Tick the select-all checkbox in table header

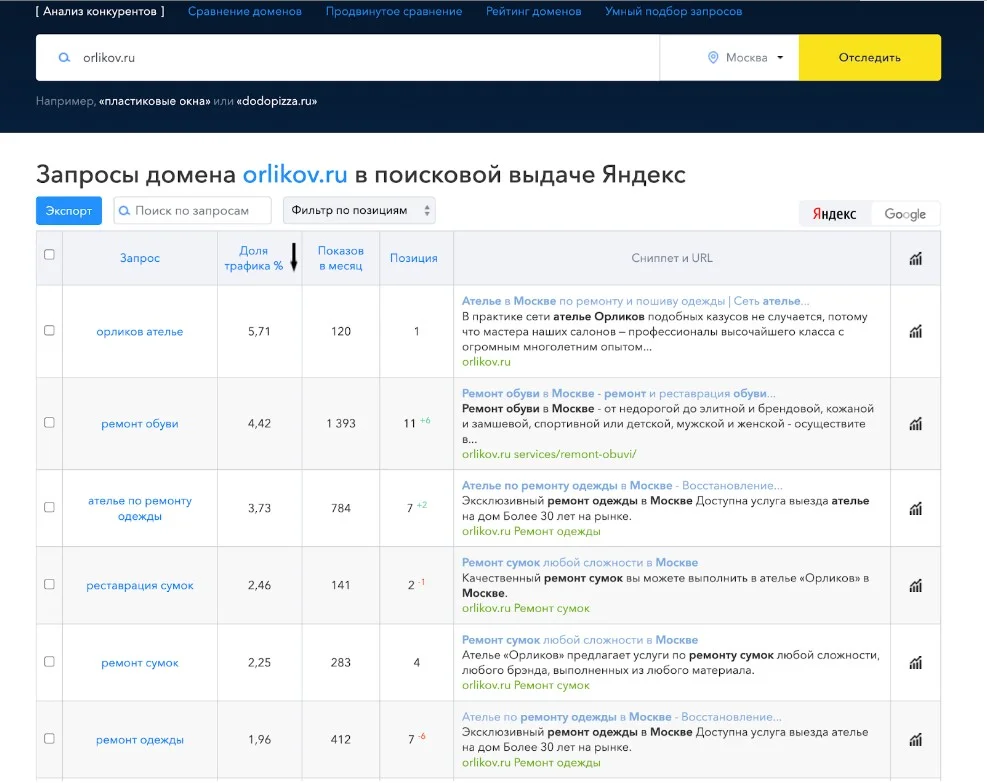49,254
